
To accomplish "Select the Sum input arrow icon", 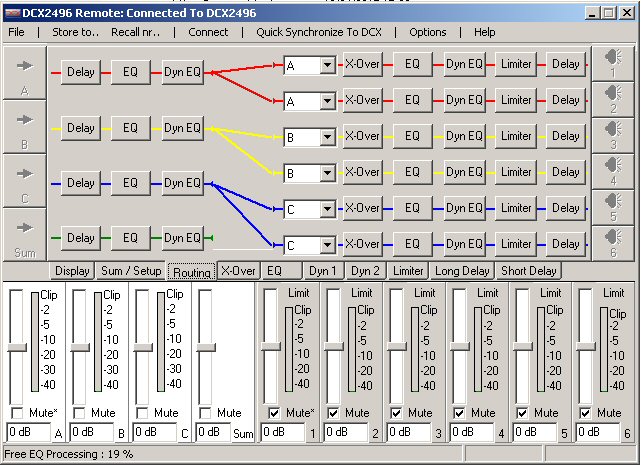I will 25,227.
